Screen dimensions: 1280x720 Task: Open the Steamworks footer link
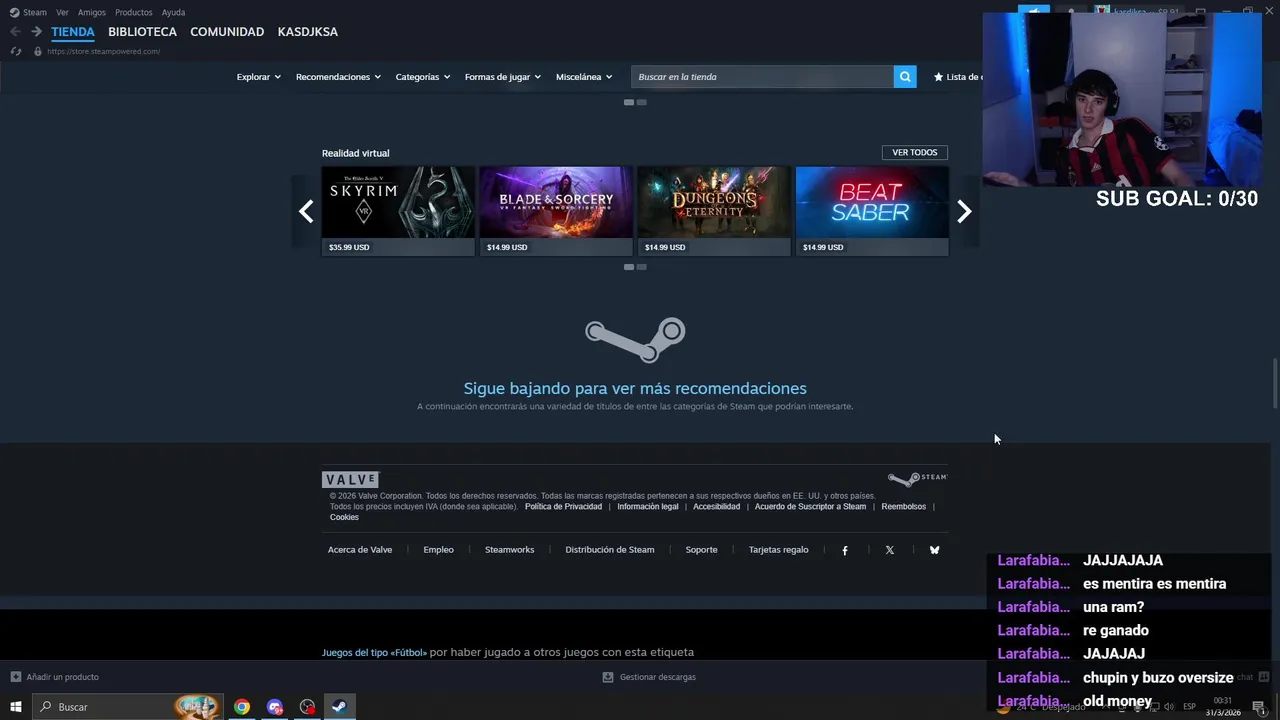click(510, 550)
